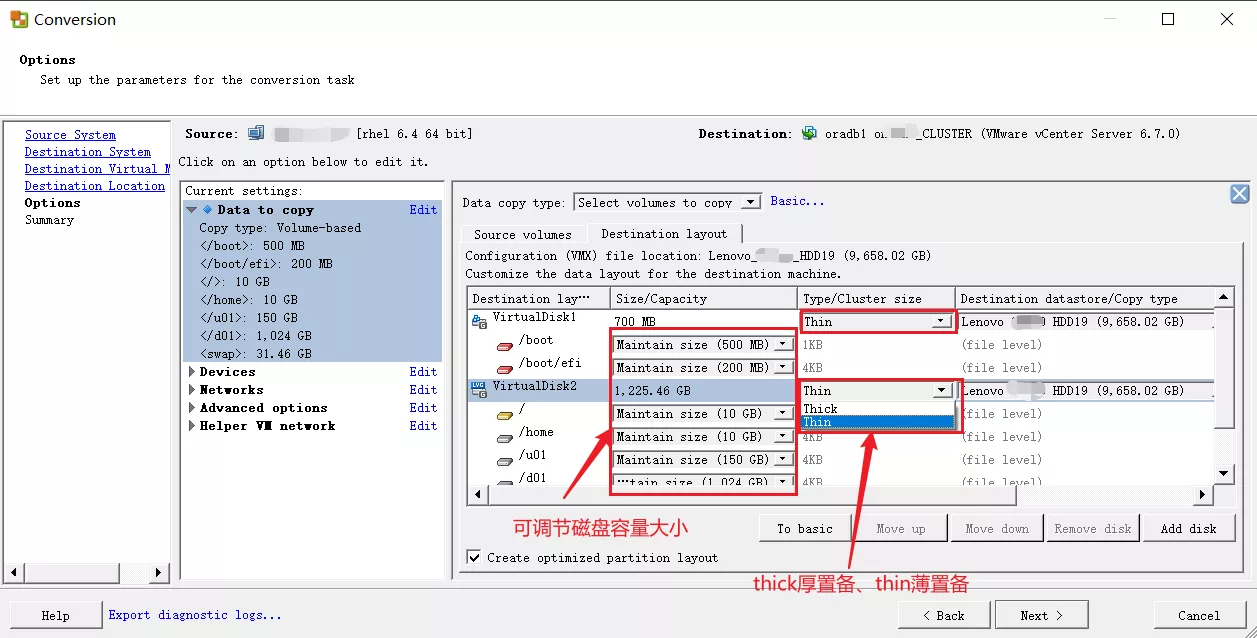Viewport: 1257px width, 638px height.
Task: Open Export diagnostic logs link
Action: pos(195,615)
